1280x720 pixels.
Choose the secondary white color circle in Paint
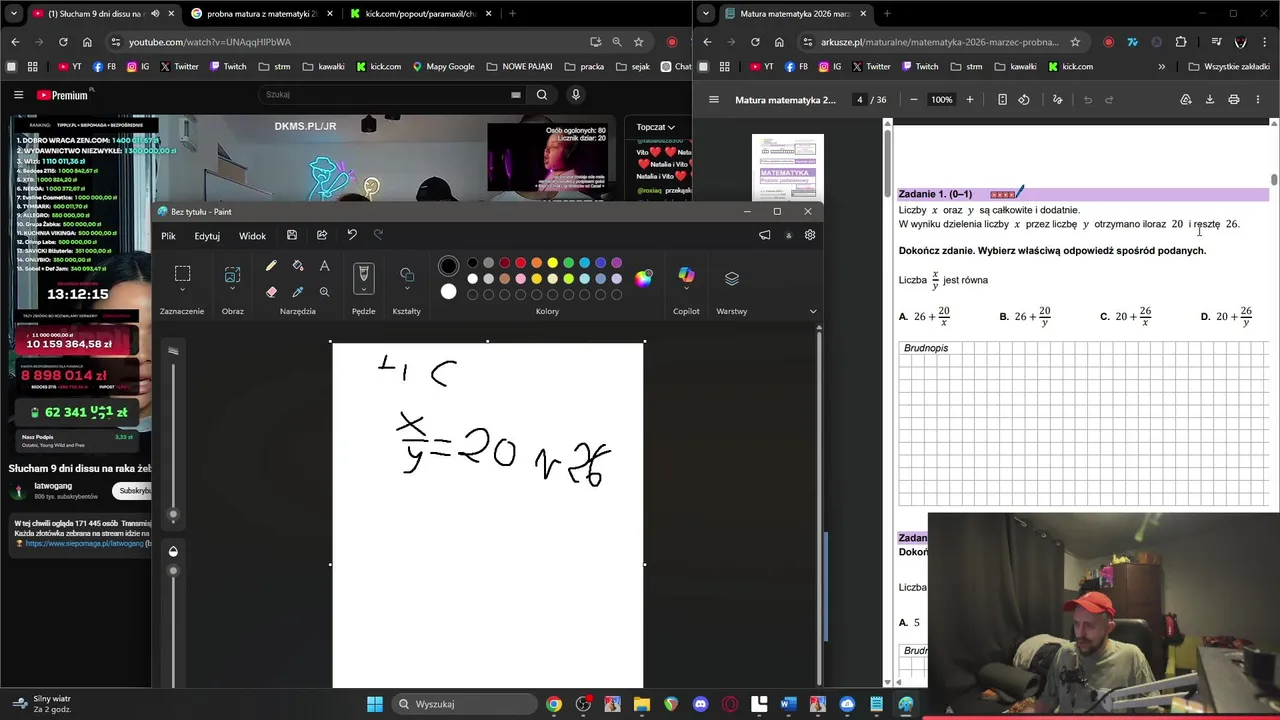click(x=448, y=292)
